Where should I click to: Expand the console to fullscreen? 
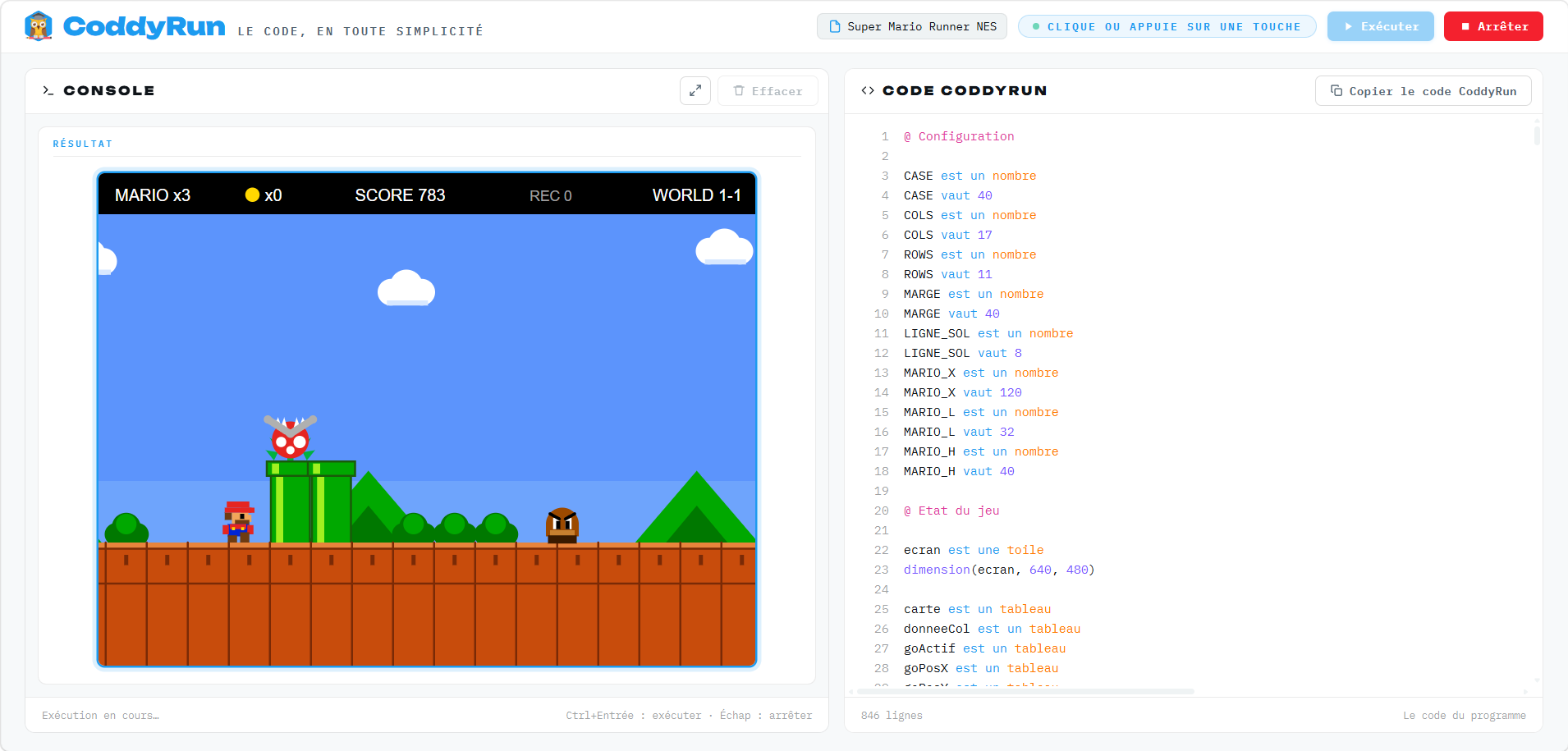point(695,90)
